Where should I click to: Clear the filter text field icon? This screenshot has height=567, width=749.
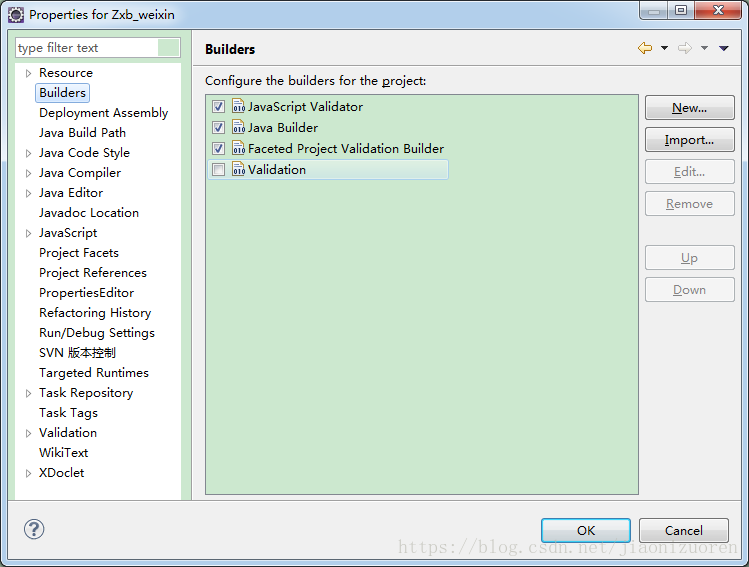coord(168,48)
